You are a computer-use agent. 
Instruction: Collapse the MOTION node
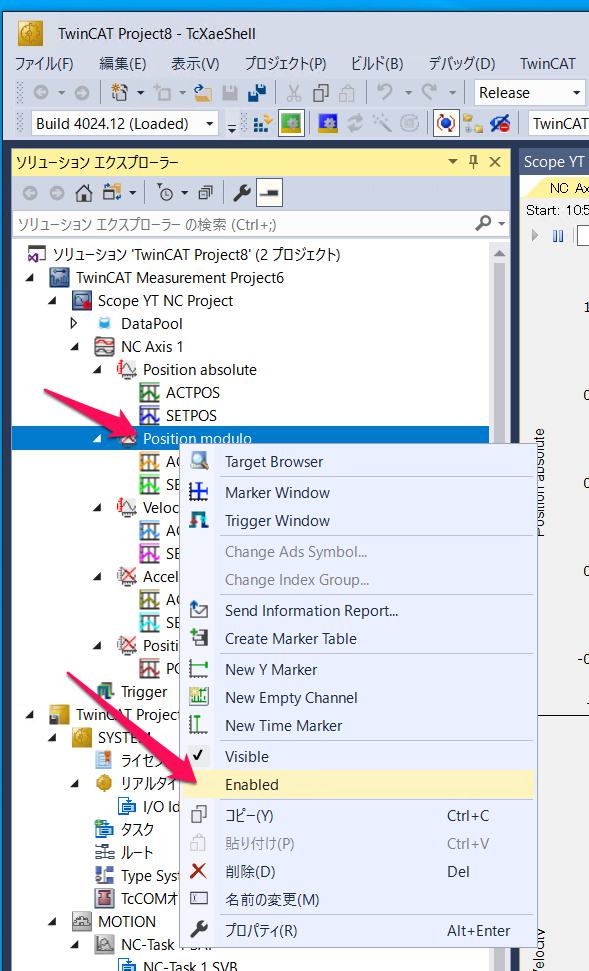coord(53,921)
